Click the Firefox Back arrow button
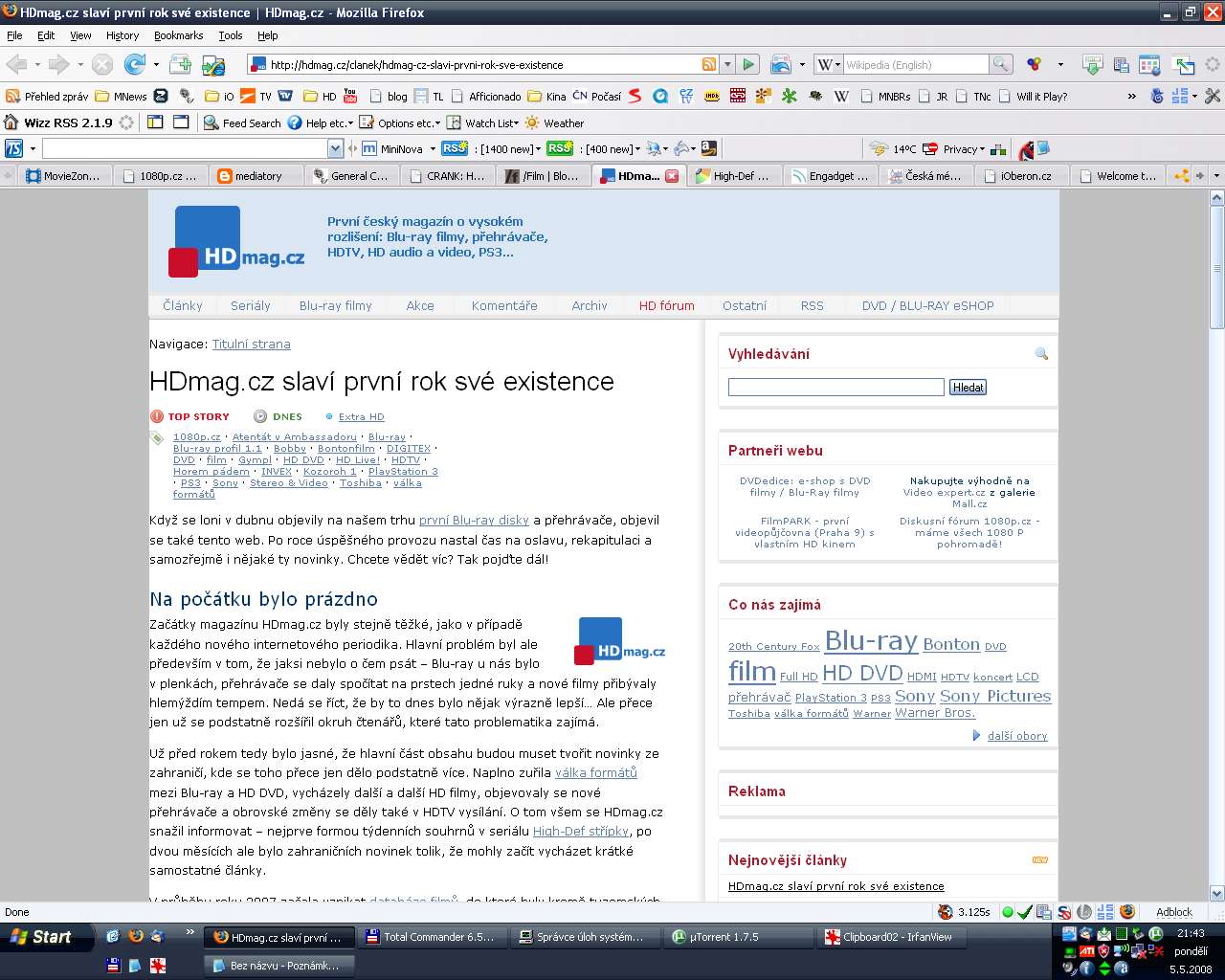1225x980 pixels. (x=16, y=64)
